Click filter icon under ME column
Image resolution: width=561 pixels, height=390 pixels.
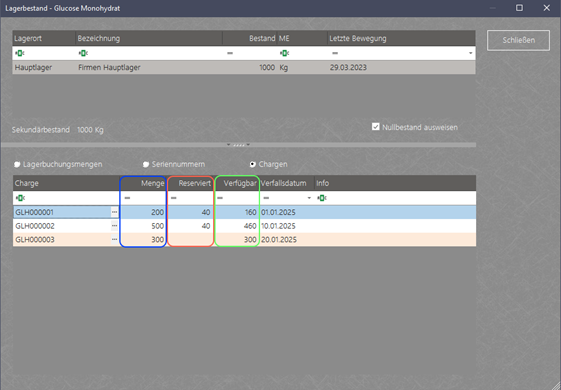coord(284,53)
